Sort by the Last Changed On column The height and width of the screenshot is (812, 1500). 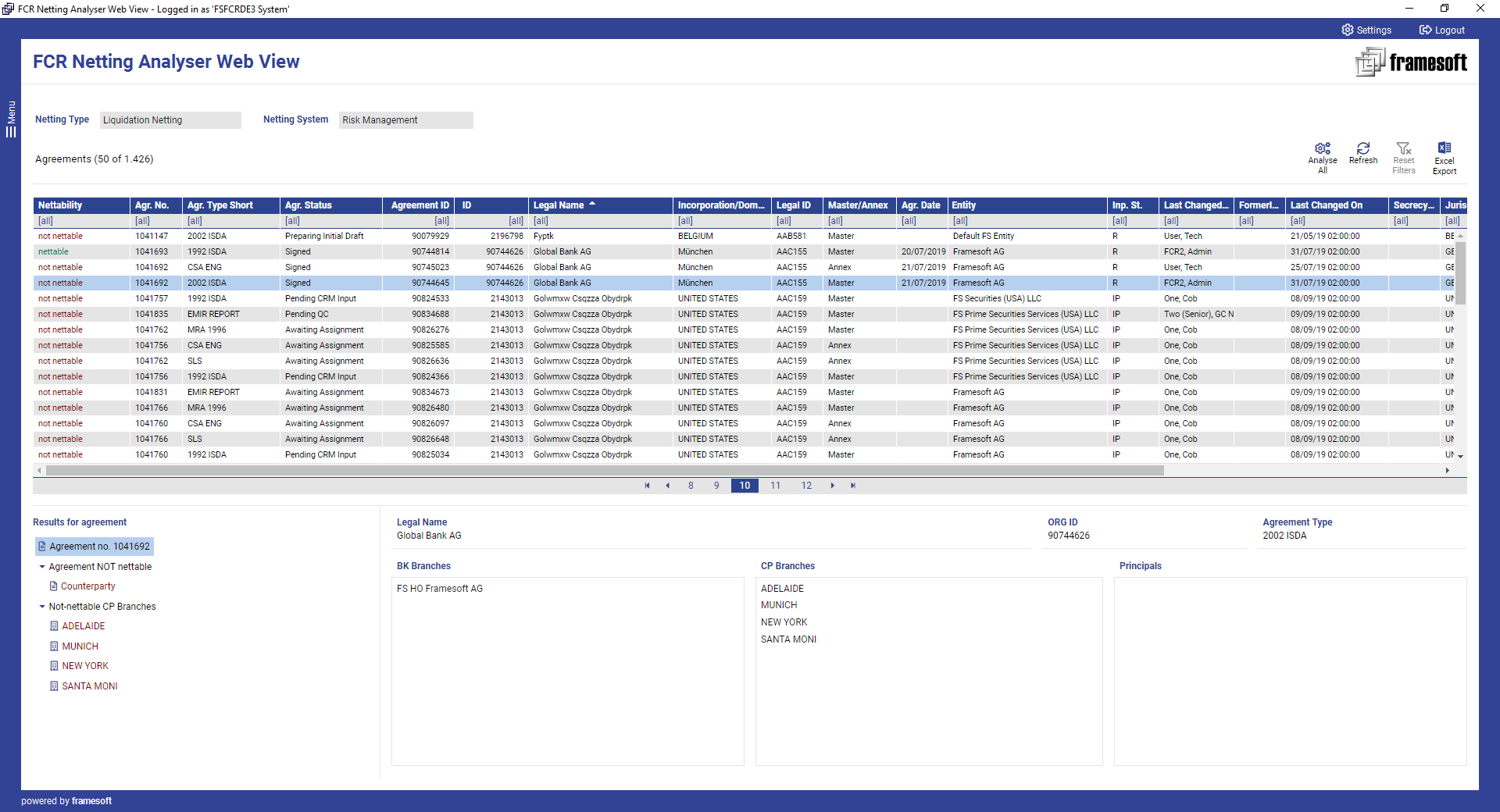[x=1337, y=205]
